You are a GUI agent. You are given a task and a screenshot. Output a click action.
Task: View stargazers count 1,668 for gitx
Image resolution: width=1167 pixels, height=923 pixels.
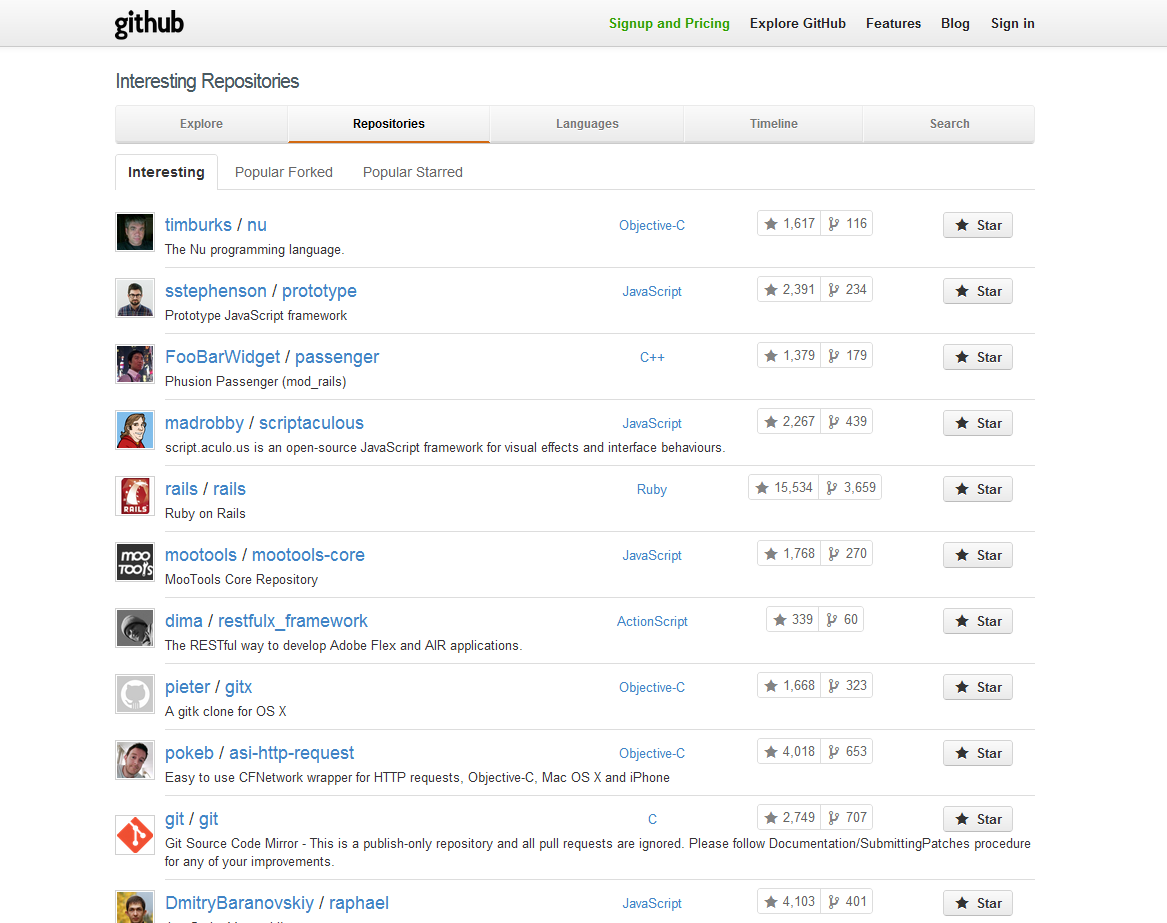[x=789, y=686]
